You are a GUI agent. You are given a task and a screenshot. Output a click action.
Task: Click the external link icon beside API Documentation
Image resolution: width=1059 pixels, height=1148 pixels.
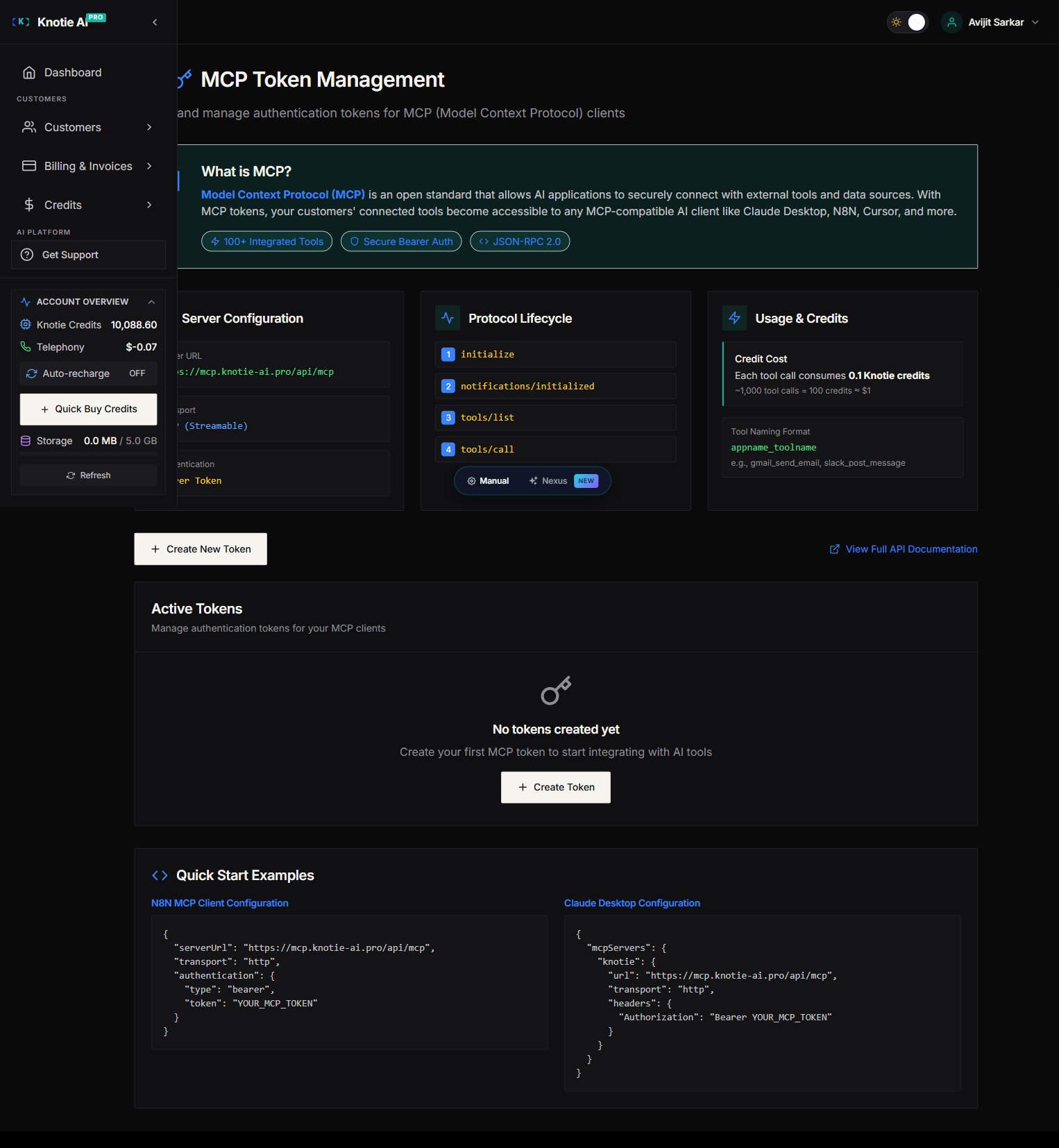835,549
